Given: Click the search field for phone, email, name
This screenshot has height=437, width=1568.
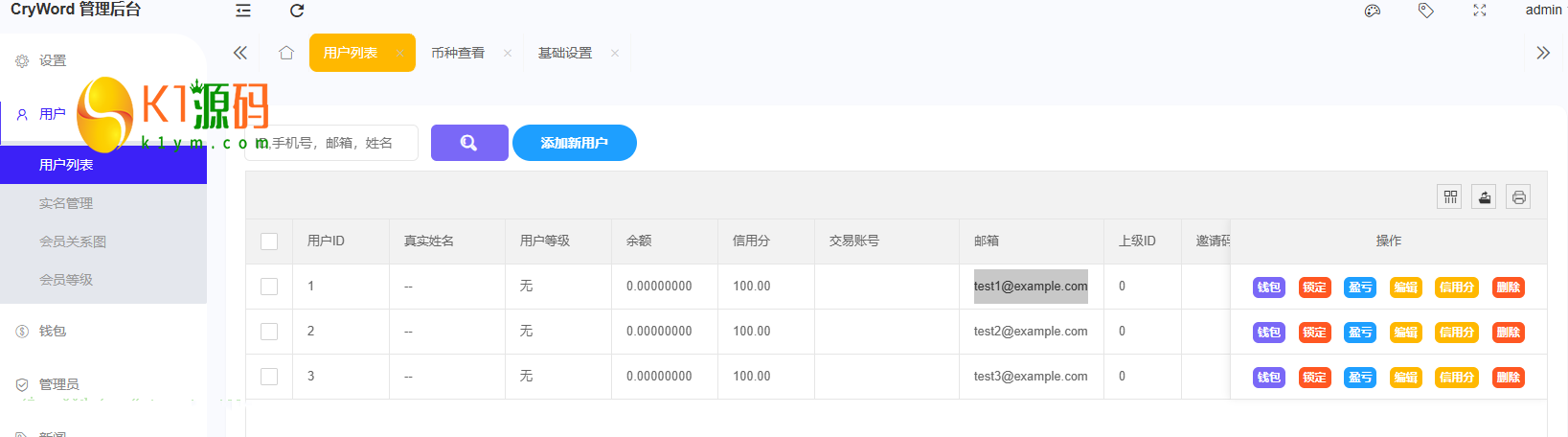Looking at the screenshot, I should coord(331,143).
